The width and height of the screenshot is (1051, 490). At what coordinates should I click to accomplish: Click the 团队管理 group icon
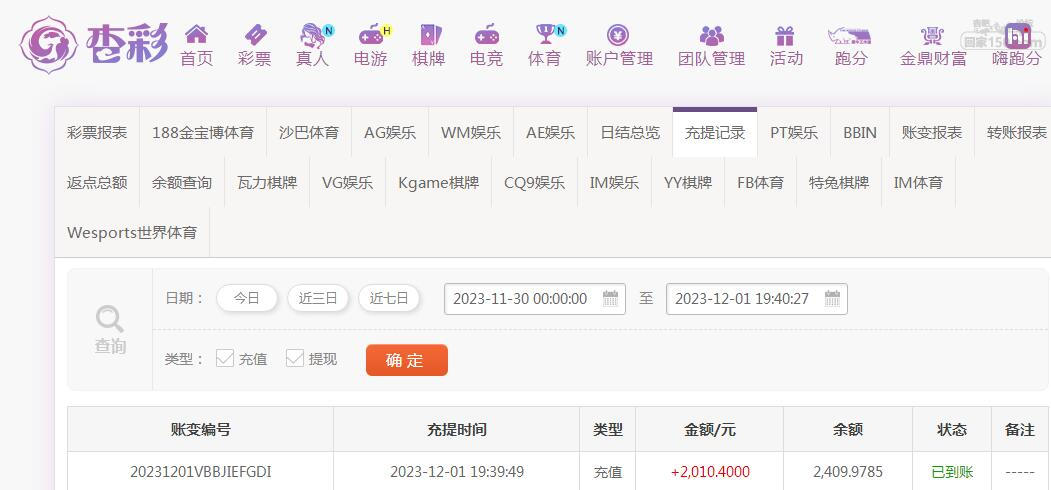point(711,35)
